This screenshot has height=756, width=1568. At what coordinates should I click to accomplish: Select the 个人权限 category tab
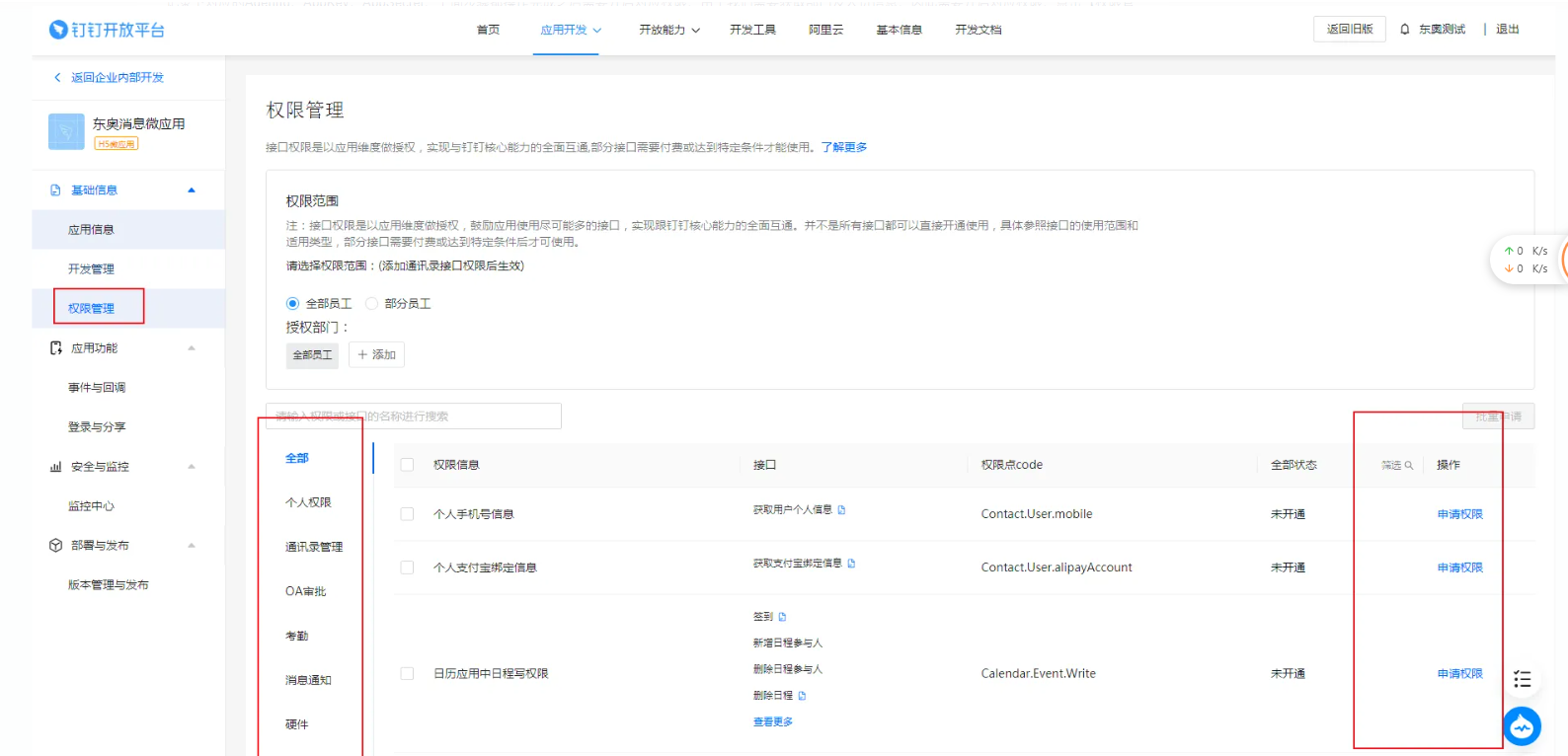[x=308, y=502]
